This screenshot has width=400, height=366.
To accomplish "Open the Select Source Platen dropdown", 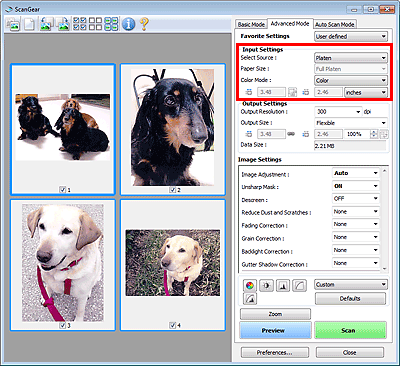I will click(351, 58).
